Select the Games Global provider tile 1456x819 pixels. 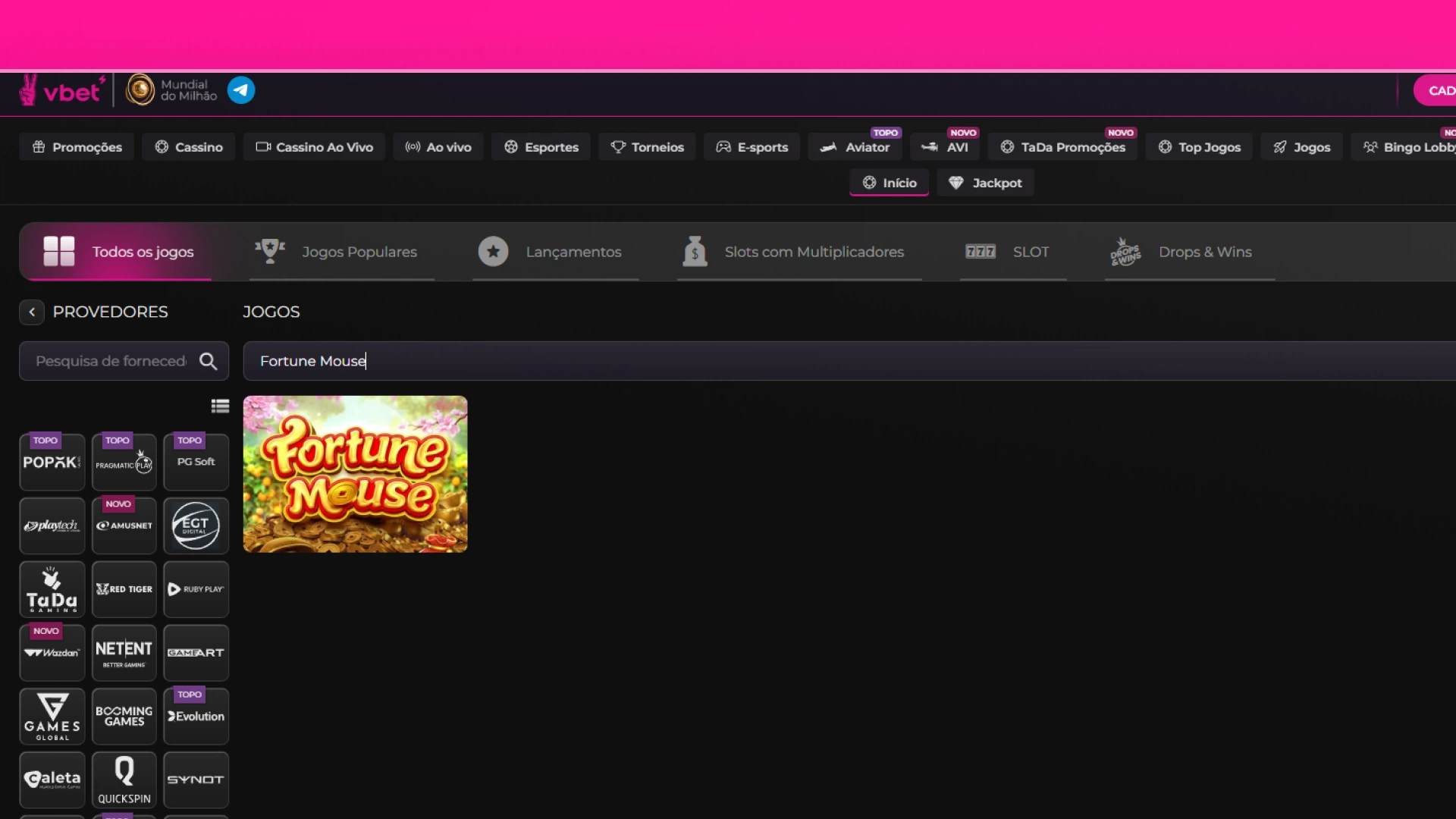(52, 717)
